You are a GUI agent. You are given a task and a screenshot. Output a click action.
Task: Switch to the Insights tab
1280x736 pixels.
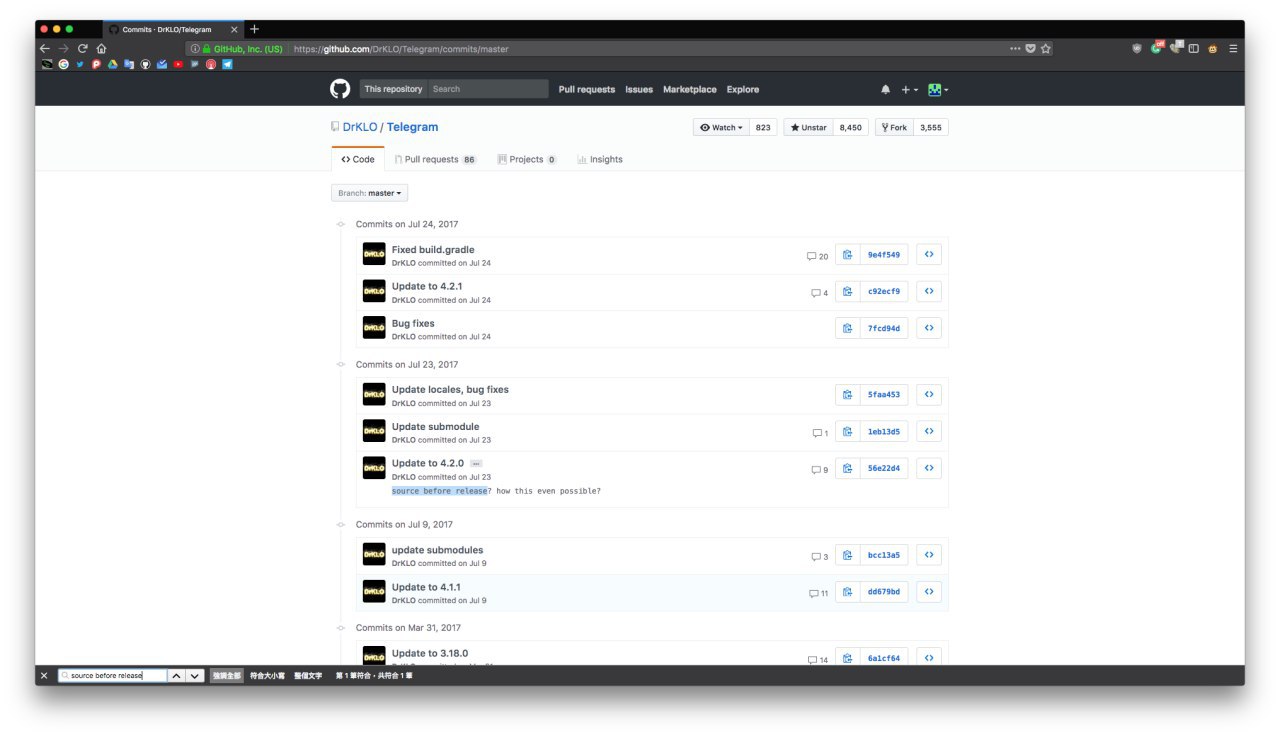[599, 159]
